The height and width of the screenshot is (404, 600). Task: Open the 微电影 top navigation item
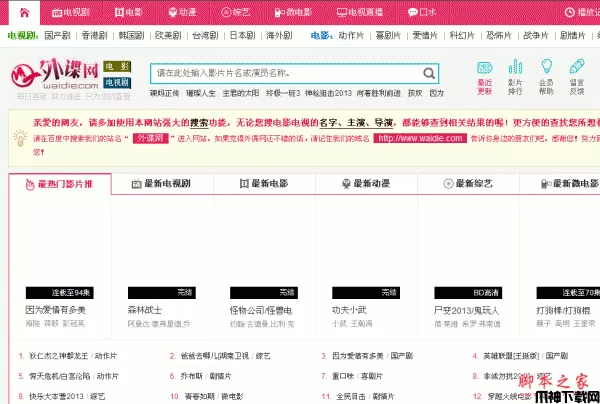(293, 12)
